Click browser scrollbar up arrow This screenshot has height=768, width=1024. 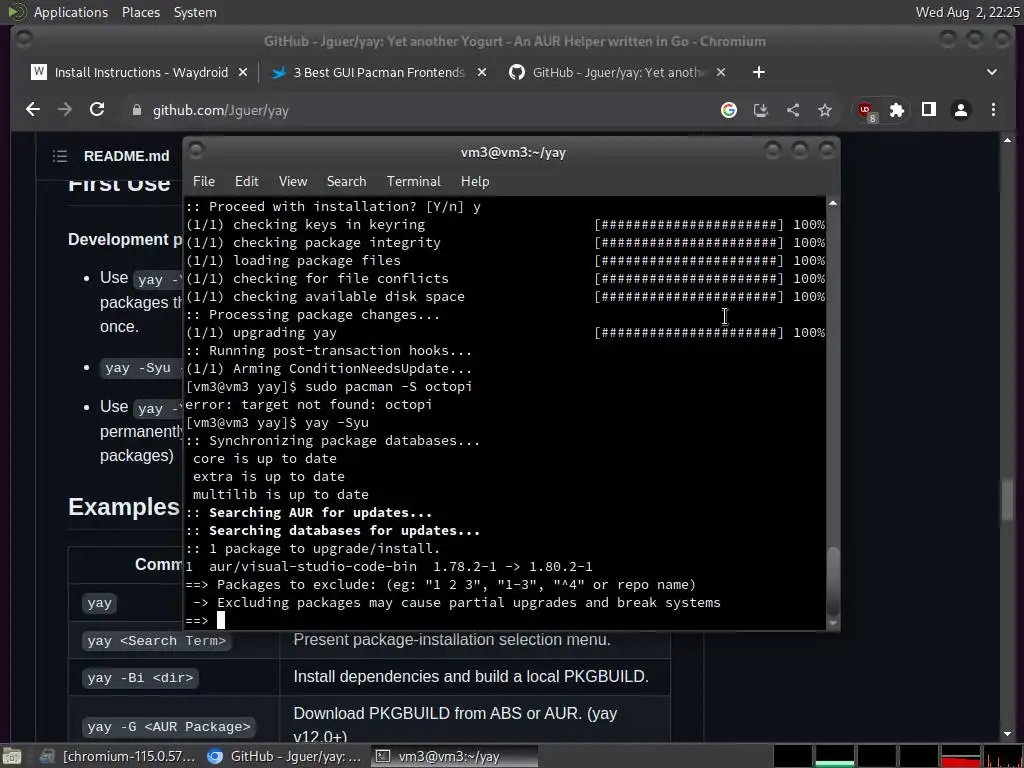[1007, 140]
